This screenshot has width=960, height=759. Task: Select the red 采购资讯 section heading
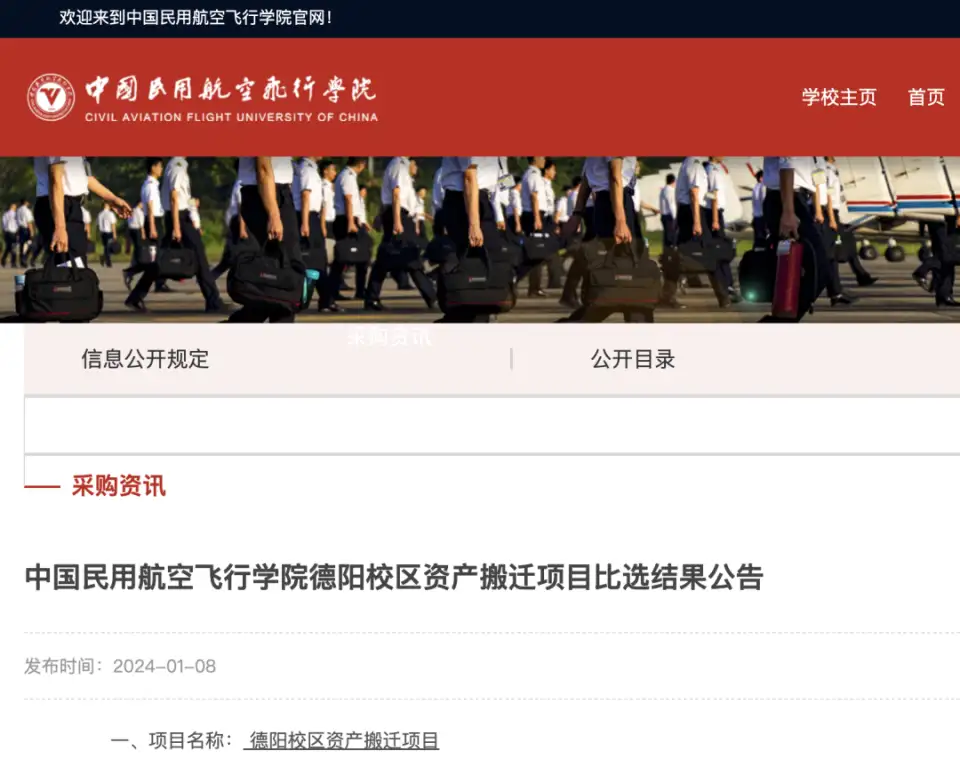coord(119,486)
